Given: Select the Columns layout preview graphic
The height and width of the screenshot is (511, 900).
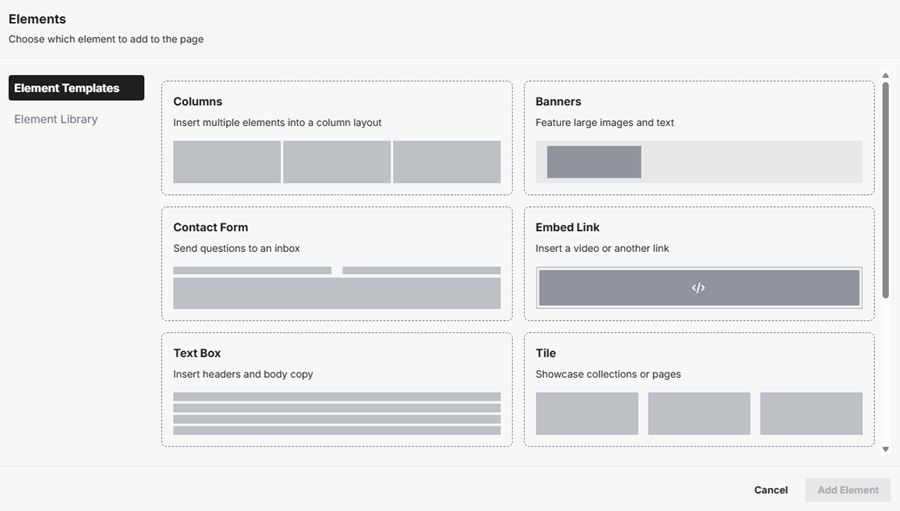Looking at the screenshot, I should tap(337, 162).
